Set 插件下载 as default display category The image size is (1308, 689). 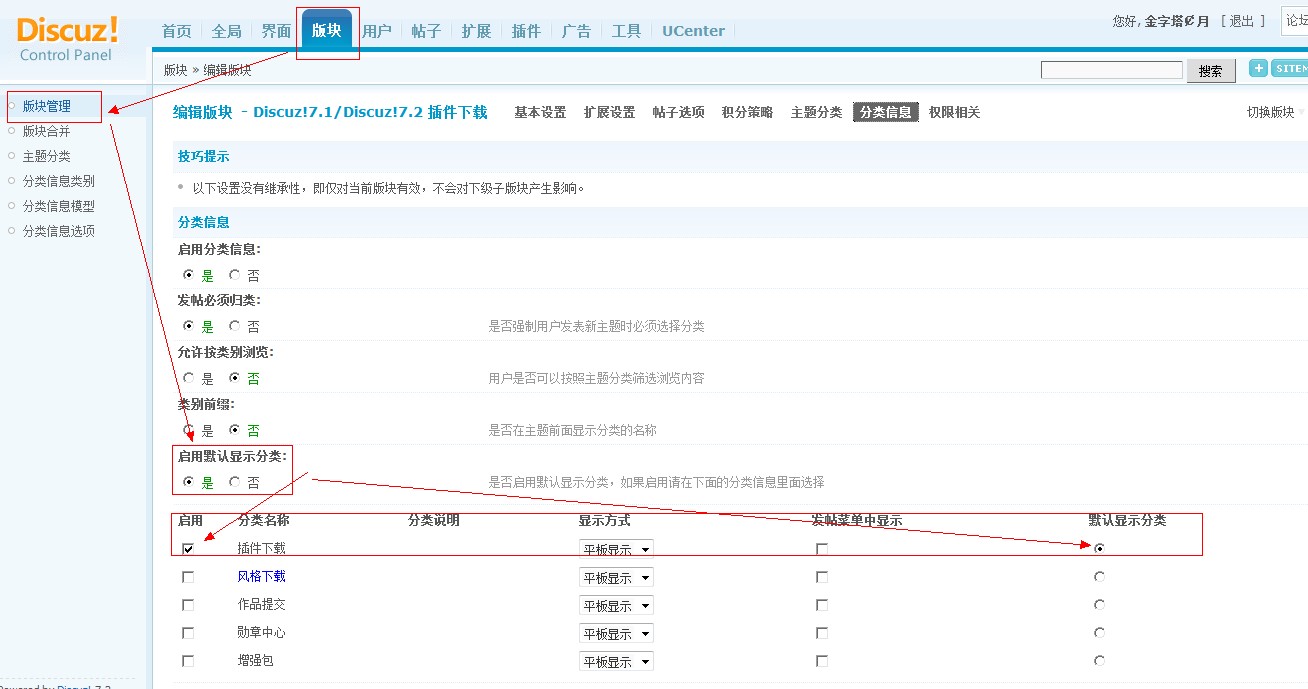coord(1100,548)
